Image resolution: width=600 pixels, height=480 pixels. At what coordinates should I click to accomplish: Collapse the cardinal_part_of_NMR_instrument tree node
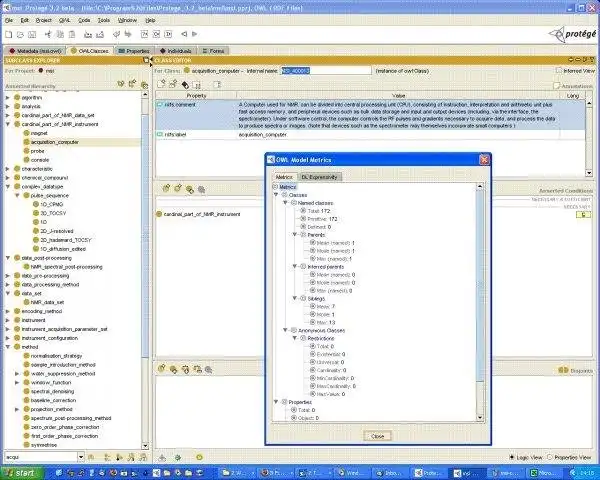(8, 124)
